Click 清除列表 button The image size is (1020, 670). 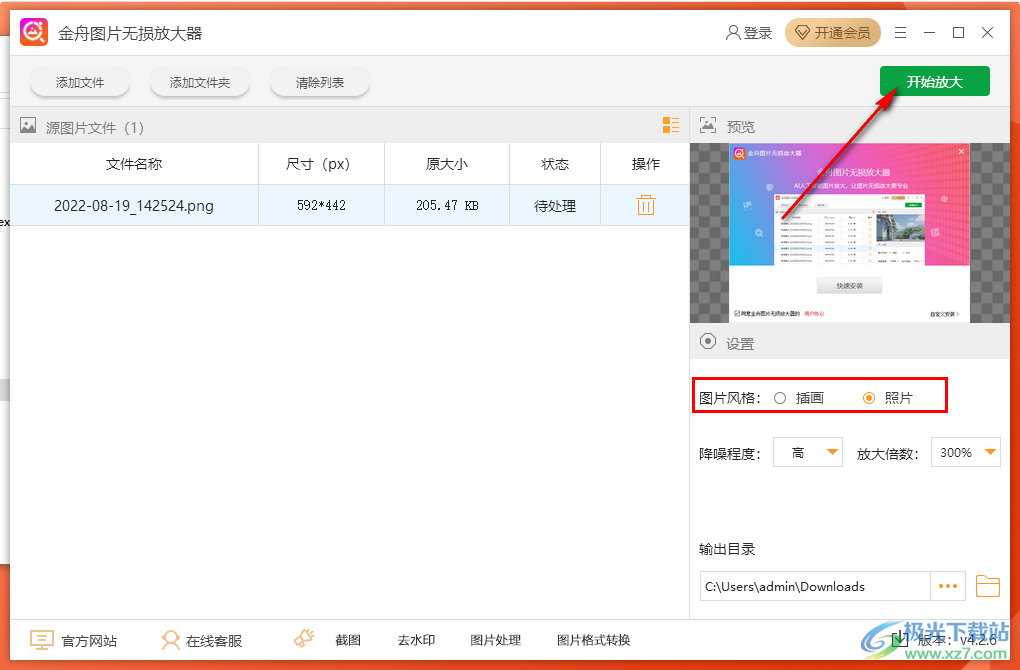(320, 83)
